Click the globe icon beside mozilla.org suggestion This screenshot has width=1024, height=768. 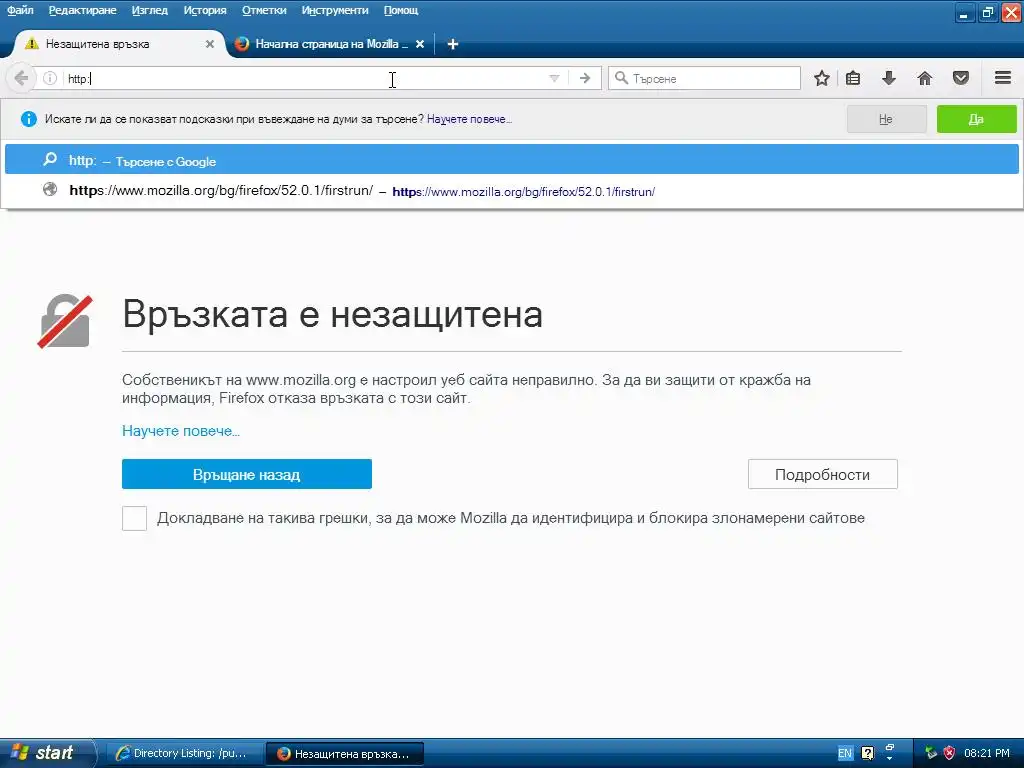(x=50, y=189)
